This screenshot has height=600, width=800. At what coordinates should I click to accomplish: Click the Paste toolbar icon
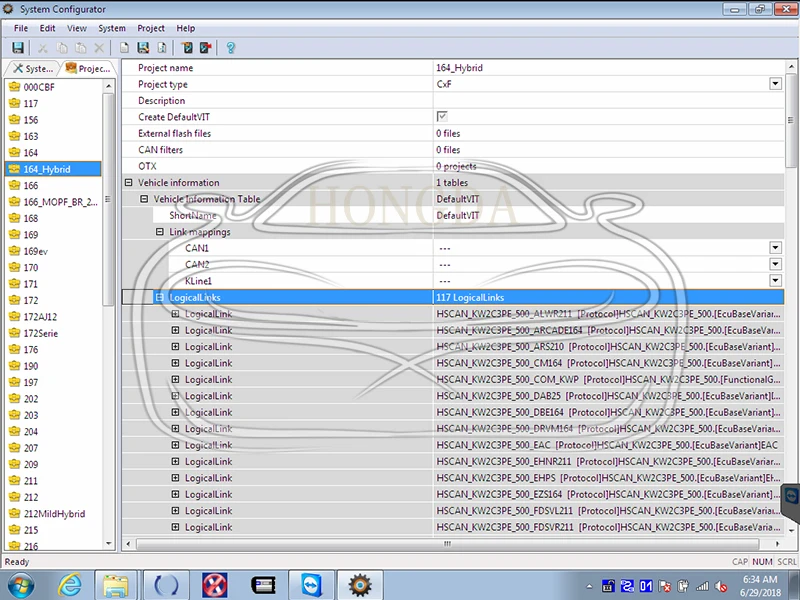click(81, 48)
